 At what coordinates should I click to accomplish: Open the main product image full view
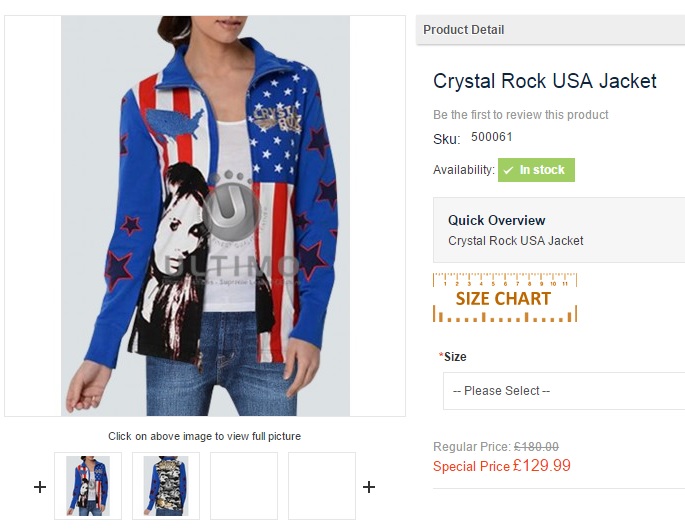(x=205, y=215)
